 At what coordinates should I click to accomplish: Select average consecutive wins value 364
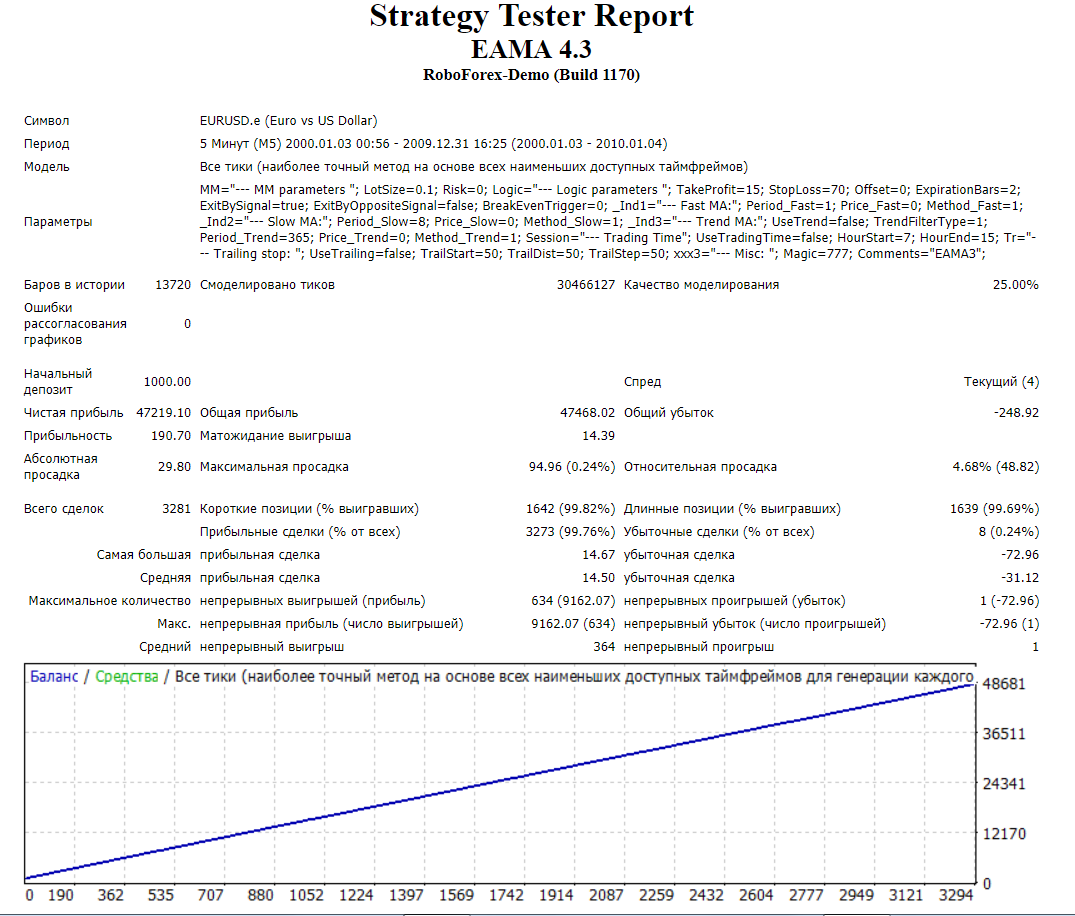(604, 647)
